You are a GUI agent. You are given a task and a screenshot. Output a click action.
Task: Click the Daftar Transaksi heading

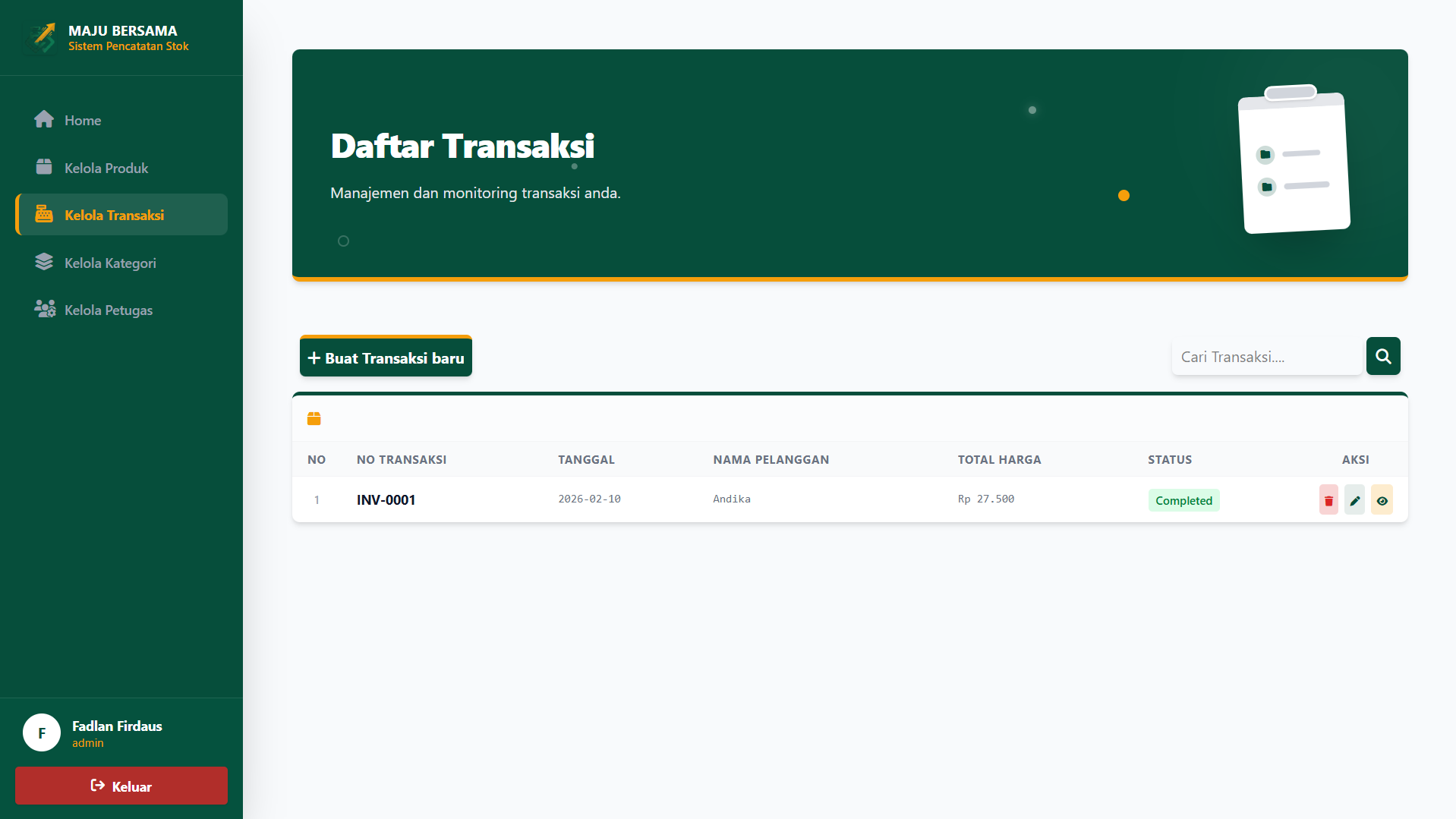click(x=462, y=146)
